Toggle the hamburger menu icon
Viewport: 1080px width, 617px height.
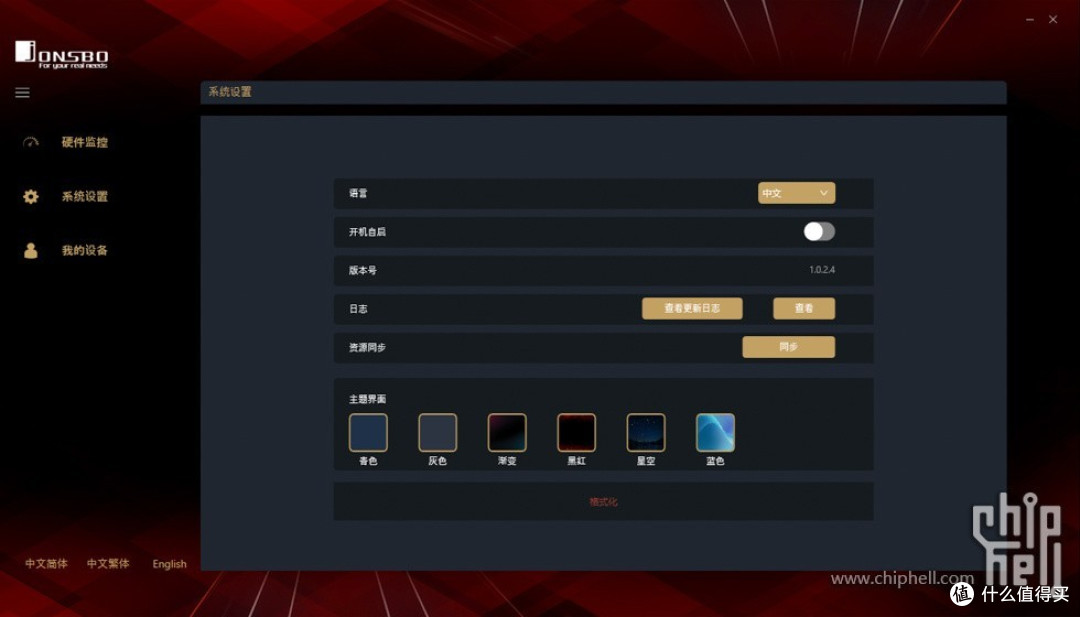click(x=22, y=92)
